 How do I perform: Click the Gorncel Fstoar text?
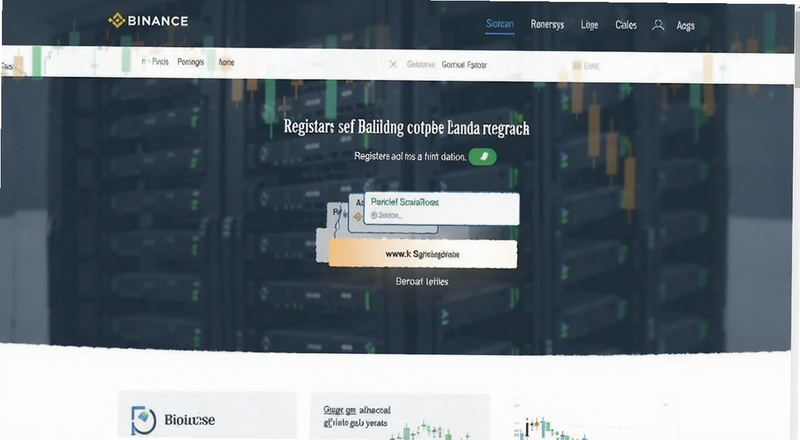464,65
